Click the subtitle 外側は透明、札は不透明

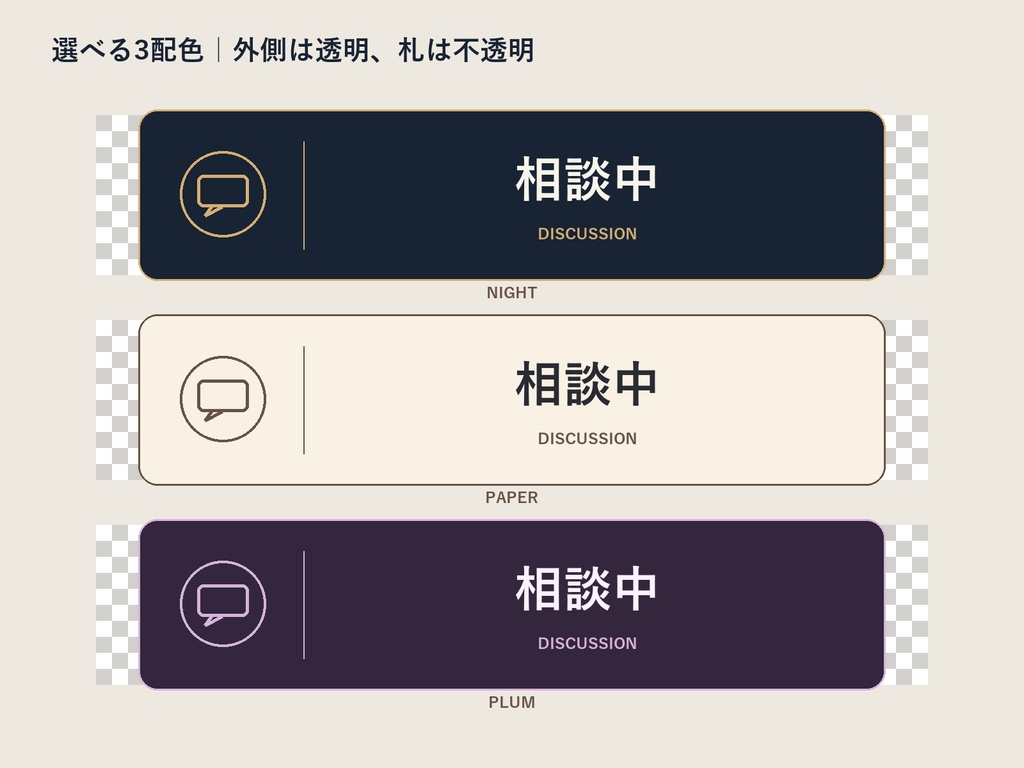(384, 50)
